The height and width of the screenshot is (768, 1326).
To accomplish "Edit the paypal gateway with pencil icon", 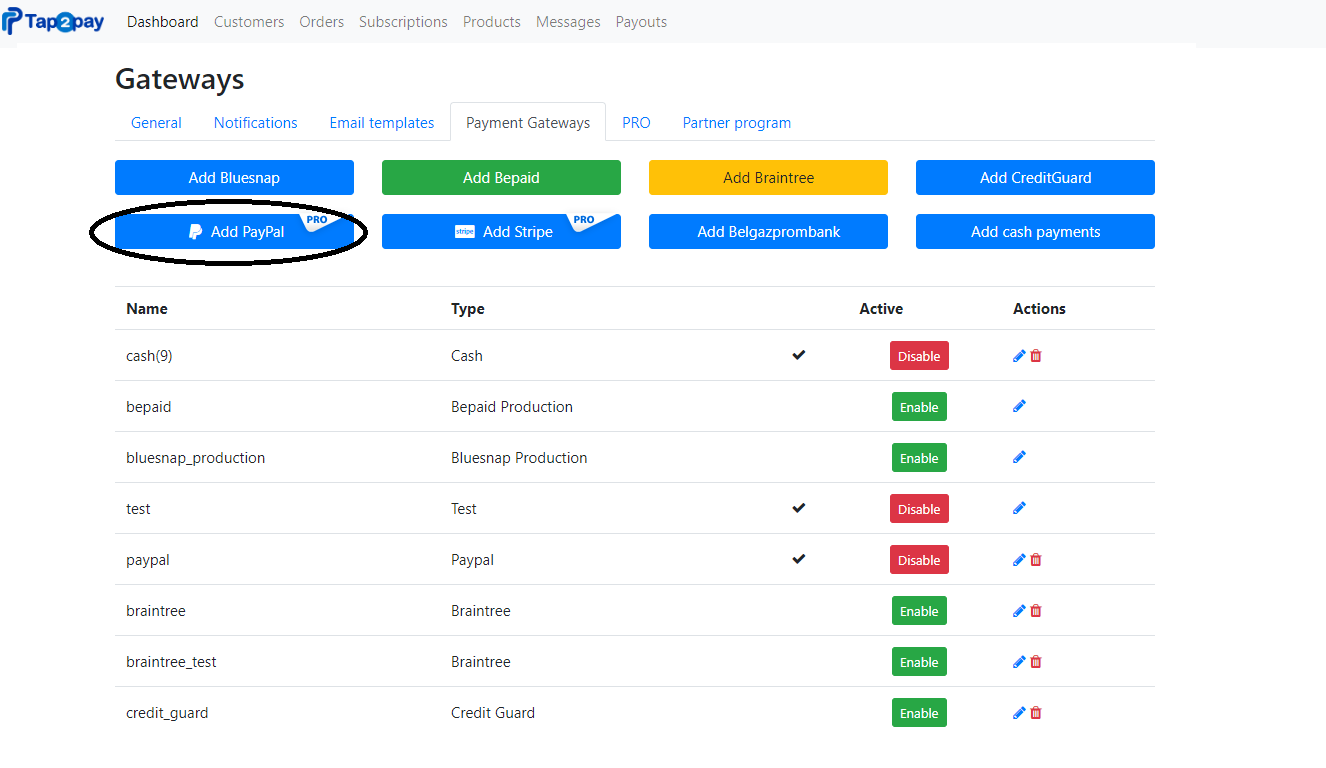I will 1019,560.
